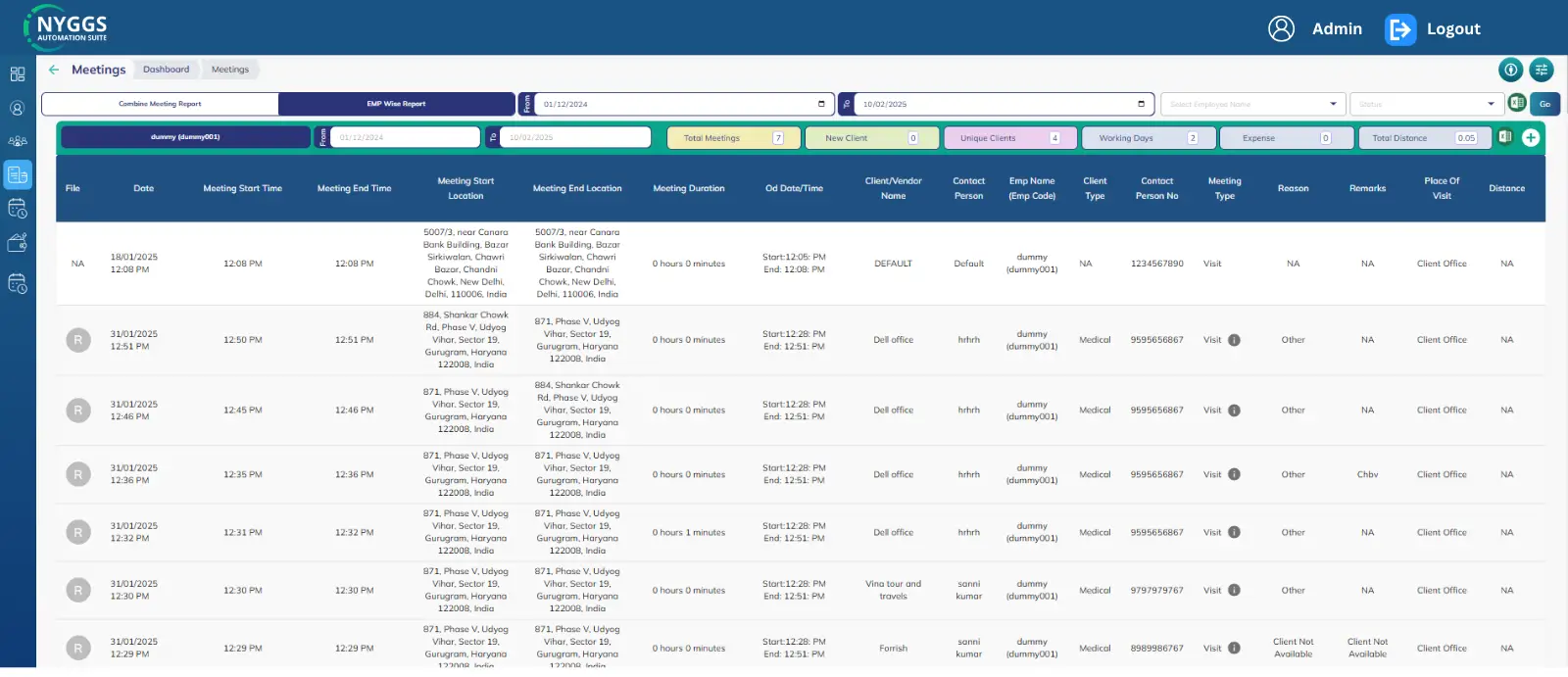1568x677 pixels.
Task: Click contact number 9797979767
Action: coord(1157,590)
